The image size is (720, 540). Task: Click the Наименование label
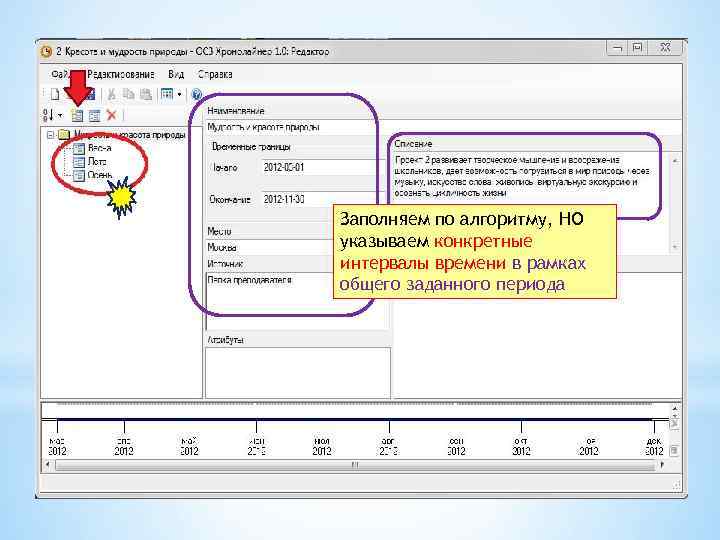click(x=236, y=111)
